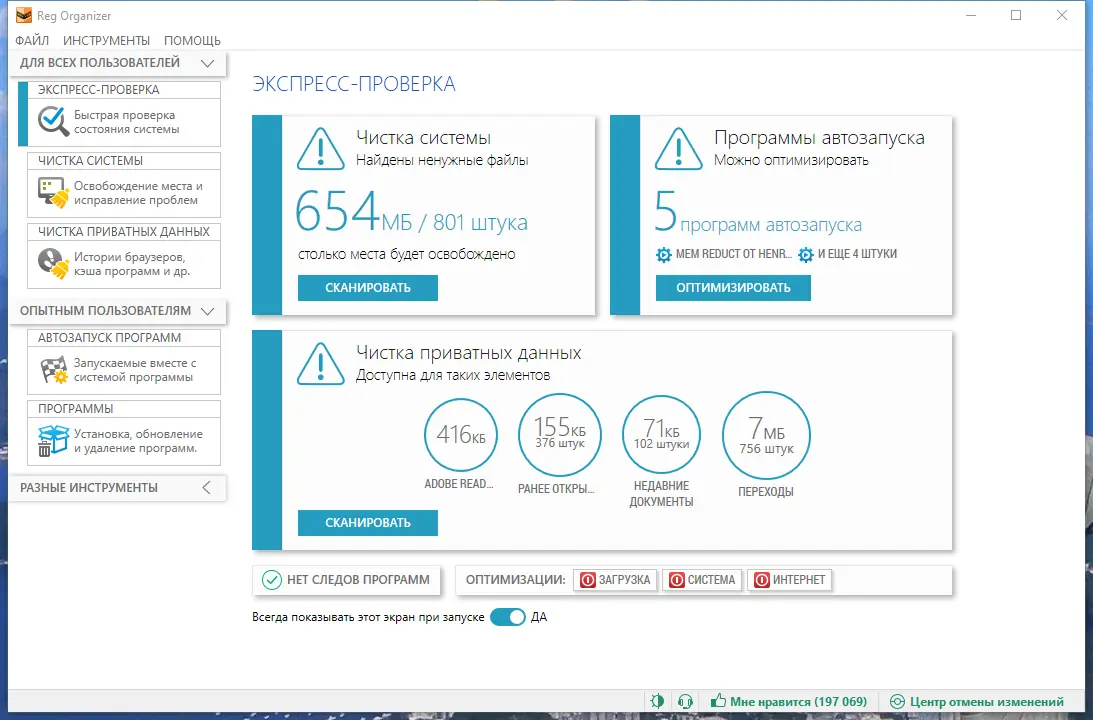Click the Reg Organizer app icon in title bar

click(24, 15)
